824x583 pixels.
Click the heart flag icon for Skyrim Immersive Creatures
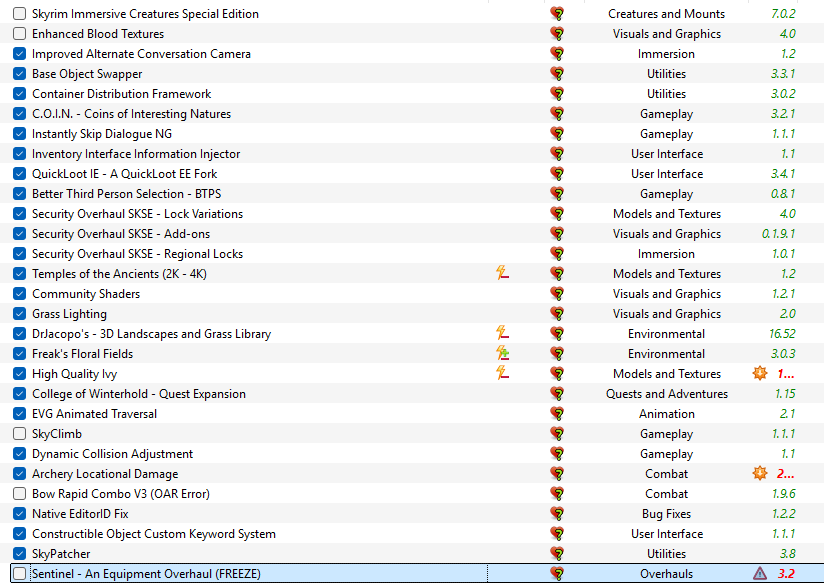pyautogui.click(x=557, y=14)
